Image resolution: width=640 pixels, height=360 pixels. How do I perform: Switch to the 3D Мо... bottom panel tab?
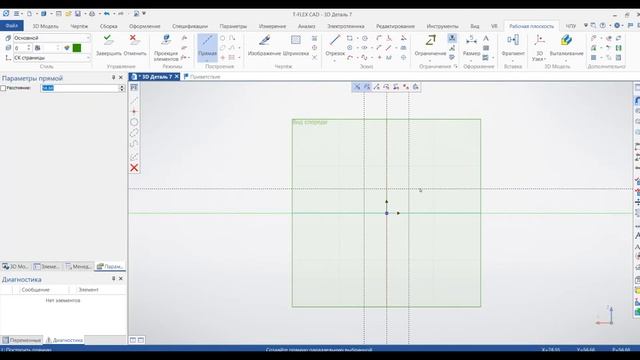click(16, 266)
